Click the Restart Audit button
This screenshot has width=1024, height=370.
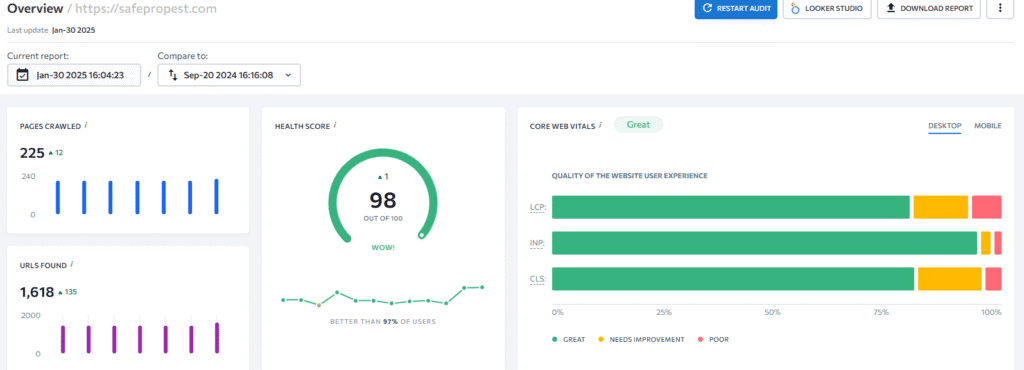coord(735,8)
